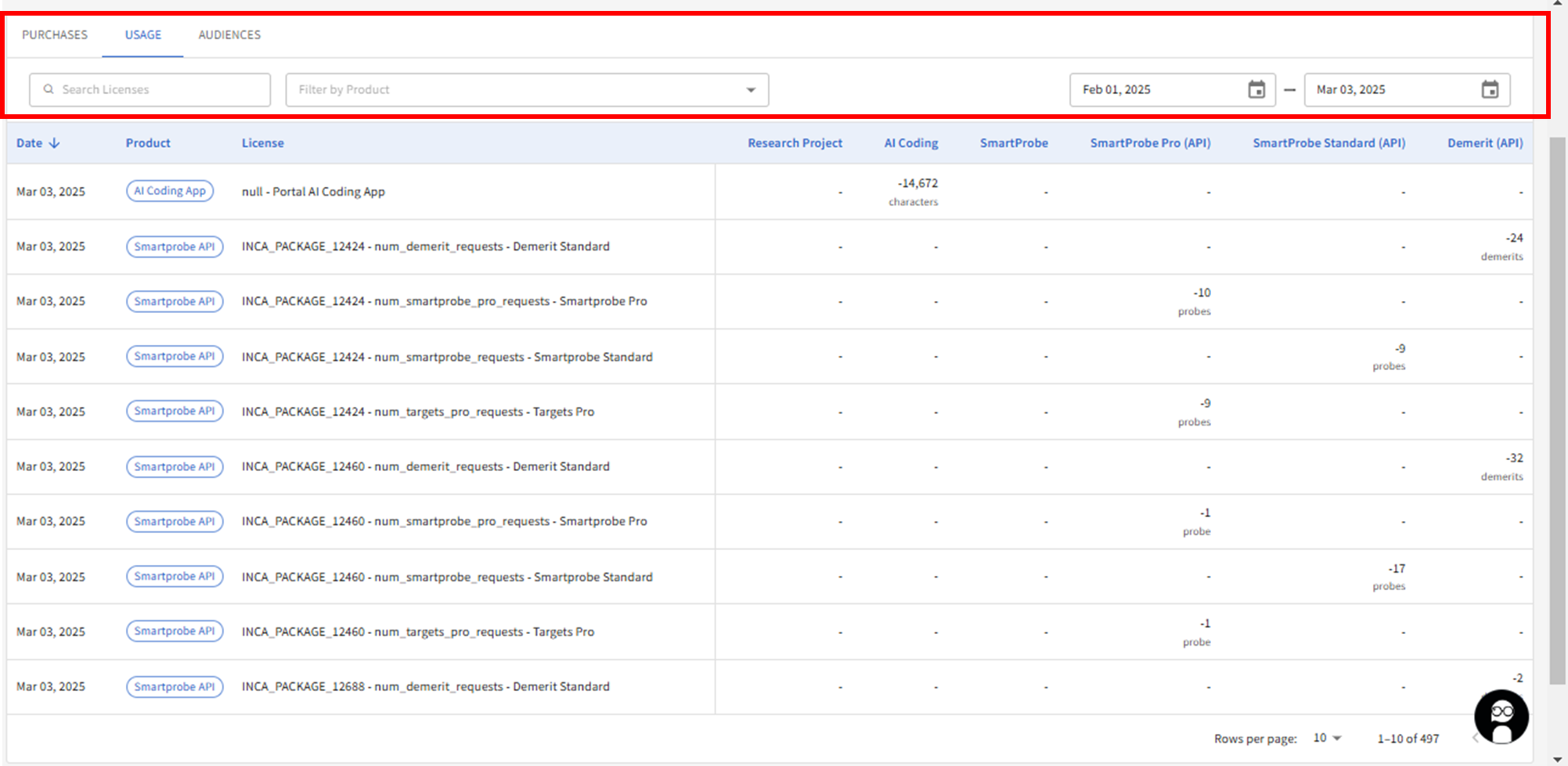This screenshot has height=766, width=1568.
Task: Click Smartprobe API chip for INCA_PACKAGE_12460 Smartprobe Pro
Action: [x=175, y=521]
